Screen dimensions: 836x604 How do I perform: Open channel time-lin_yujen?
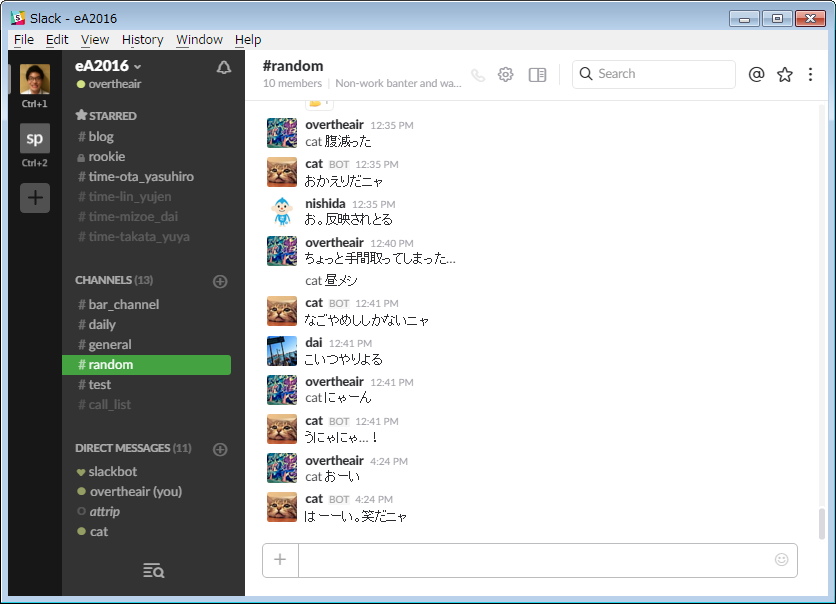124,197
